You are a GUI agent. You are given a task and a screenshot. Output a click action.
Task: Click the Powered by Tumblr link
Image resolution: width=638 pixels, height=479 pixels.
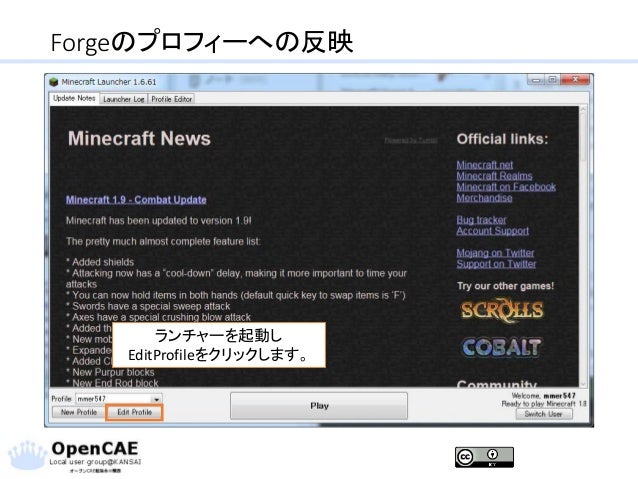411,140
